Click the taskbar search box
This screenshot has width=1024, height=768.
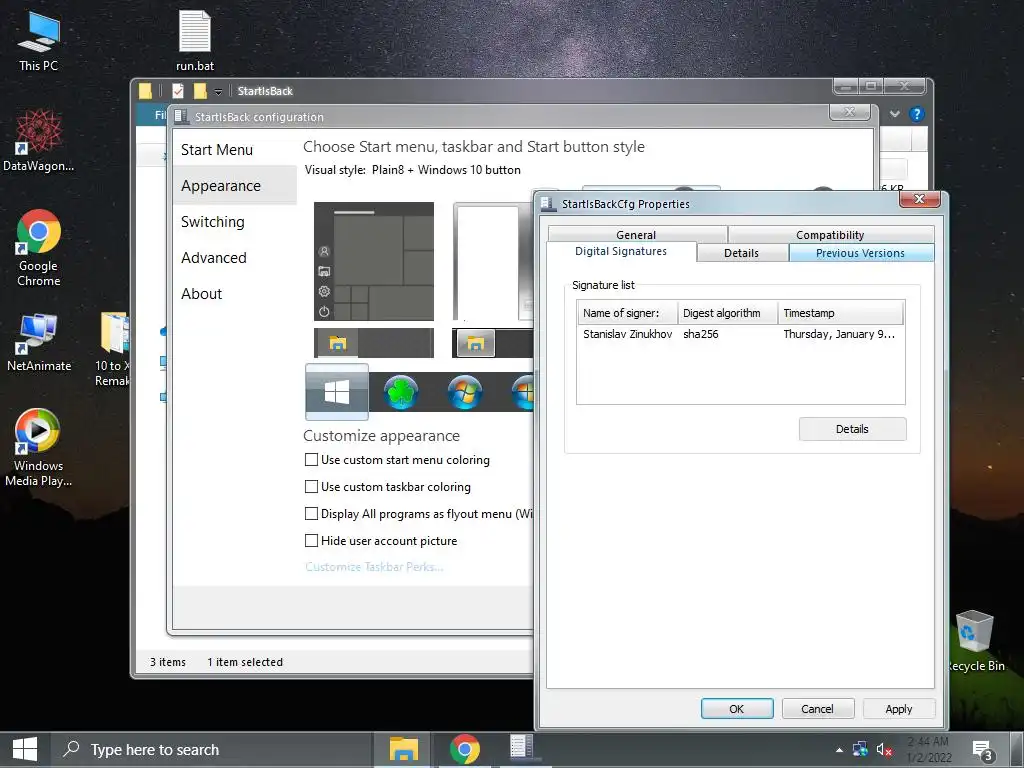(211, 750)
